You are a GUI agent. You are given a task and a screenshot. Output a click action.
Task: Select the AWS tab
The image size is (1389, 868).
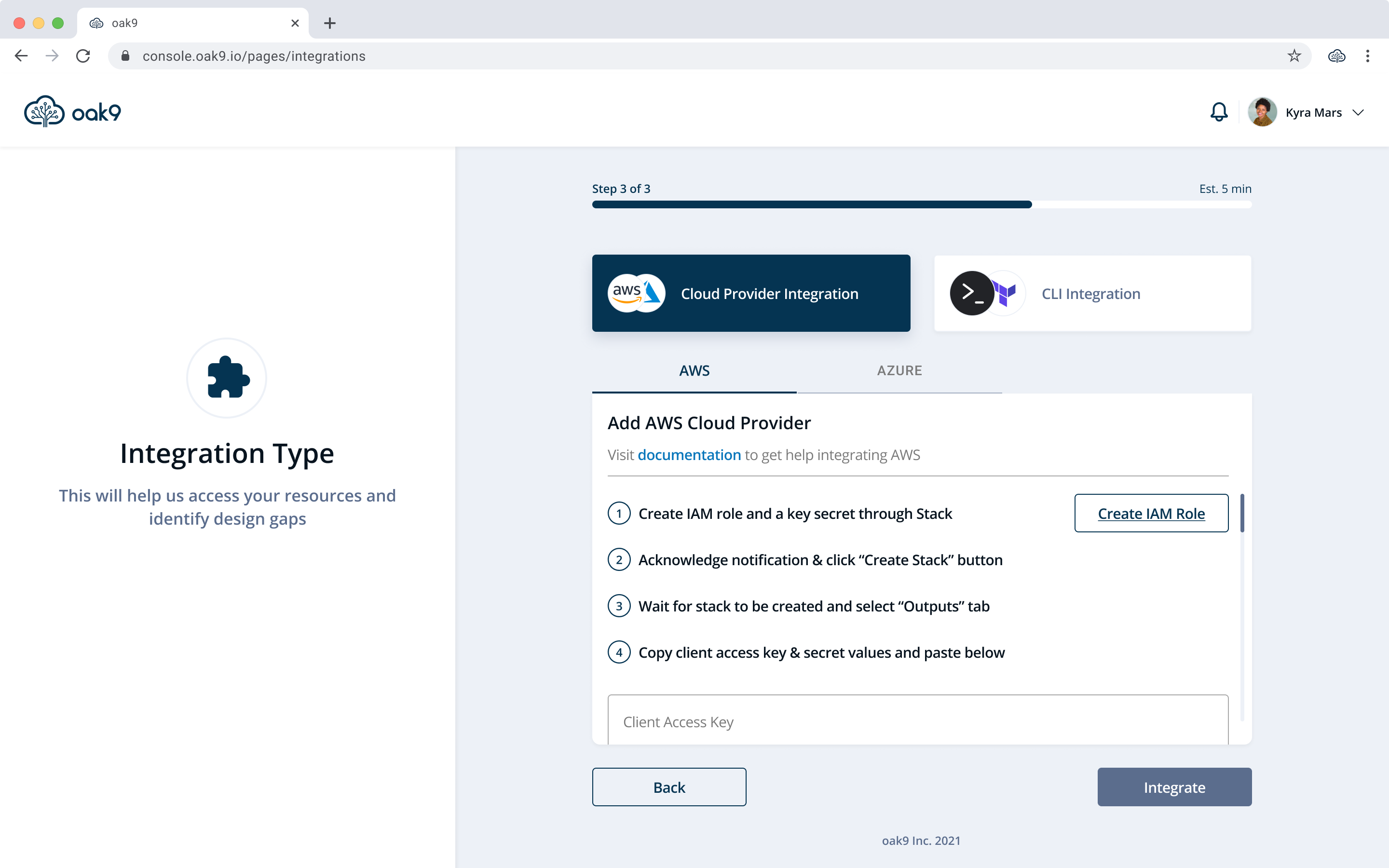click(694, 371)
